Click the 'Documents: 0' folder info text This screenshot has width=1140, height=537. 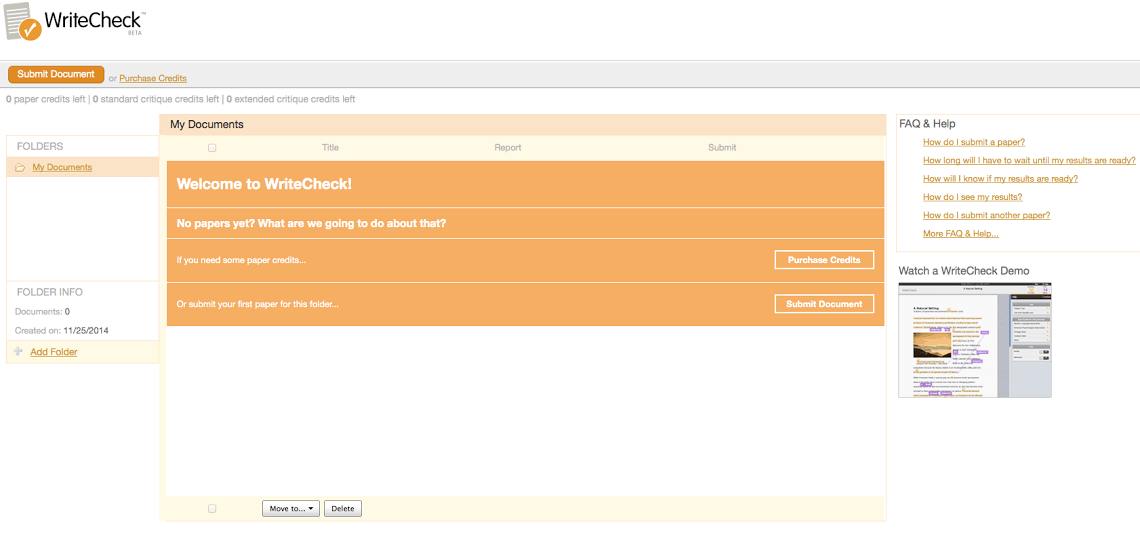point(42,312)
